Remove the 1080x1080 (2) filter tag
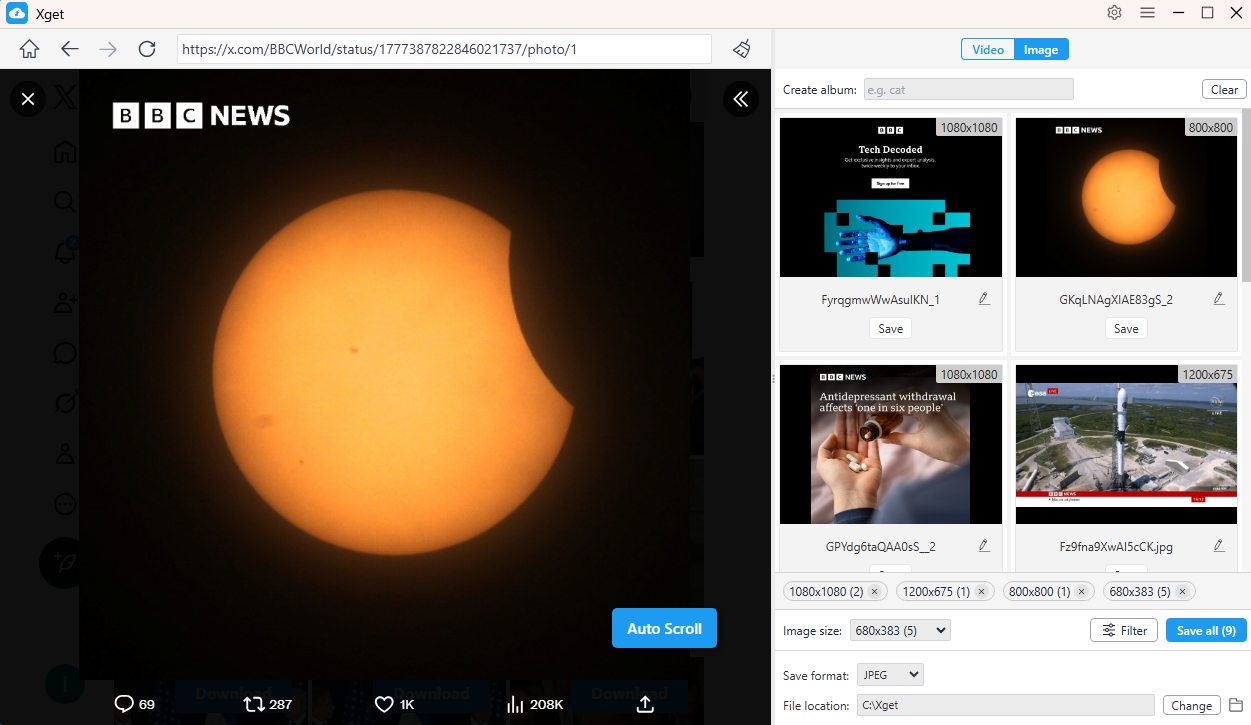Viewport: 1251px width, 725px height. click(x=874, y=592)
